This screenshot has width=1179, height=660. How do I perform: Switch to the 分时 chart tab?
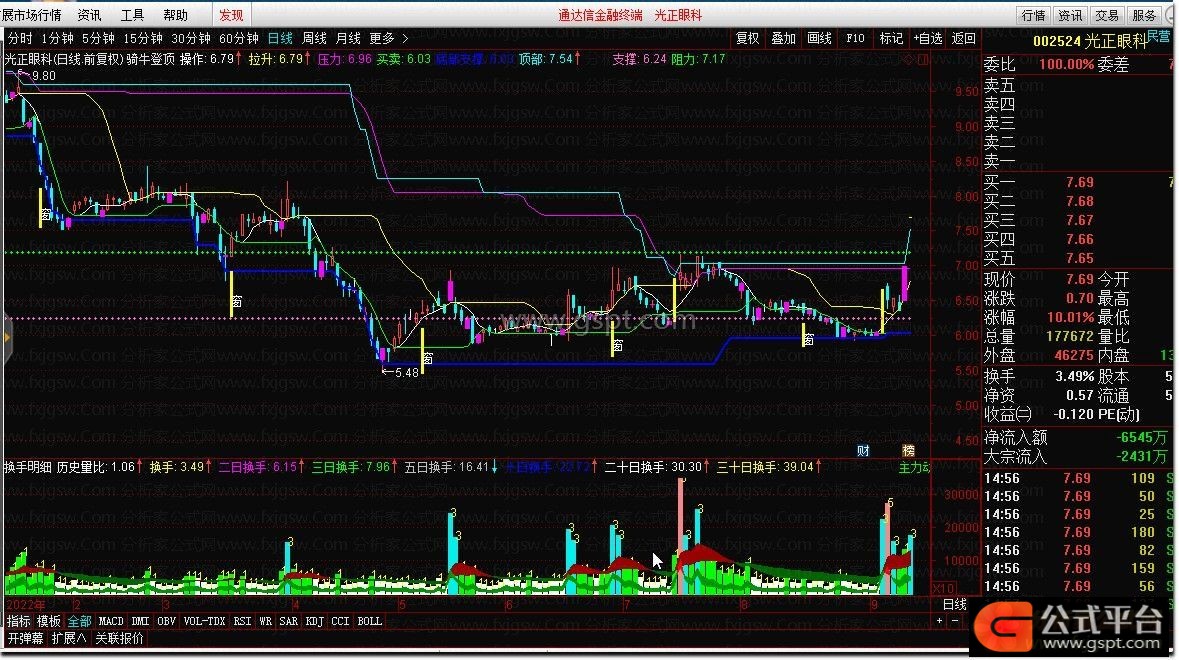pos(20,38)
